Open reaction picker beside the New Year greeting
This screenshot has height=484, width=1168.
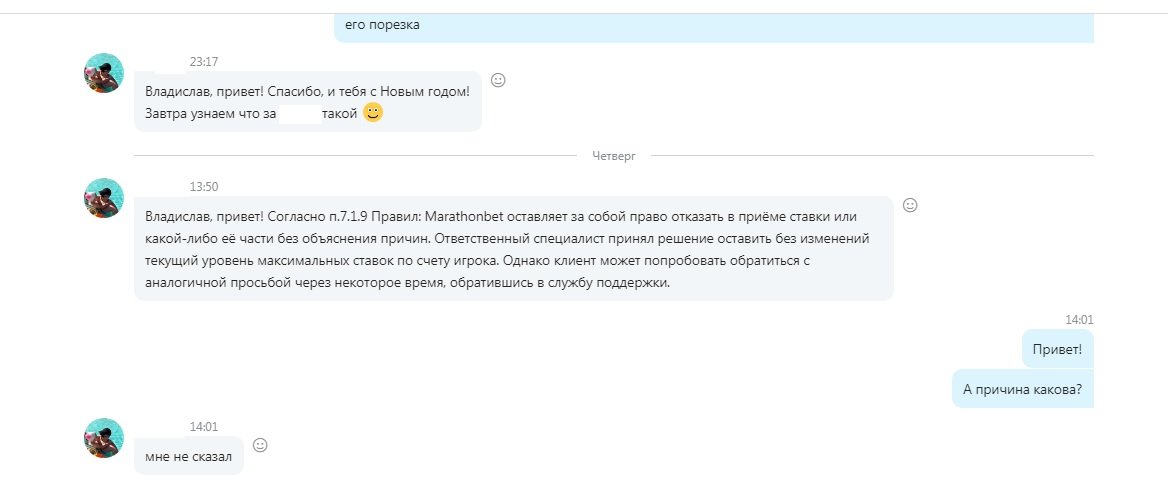pos(498,80)
